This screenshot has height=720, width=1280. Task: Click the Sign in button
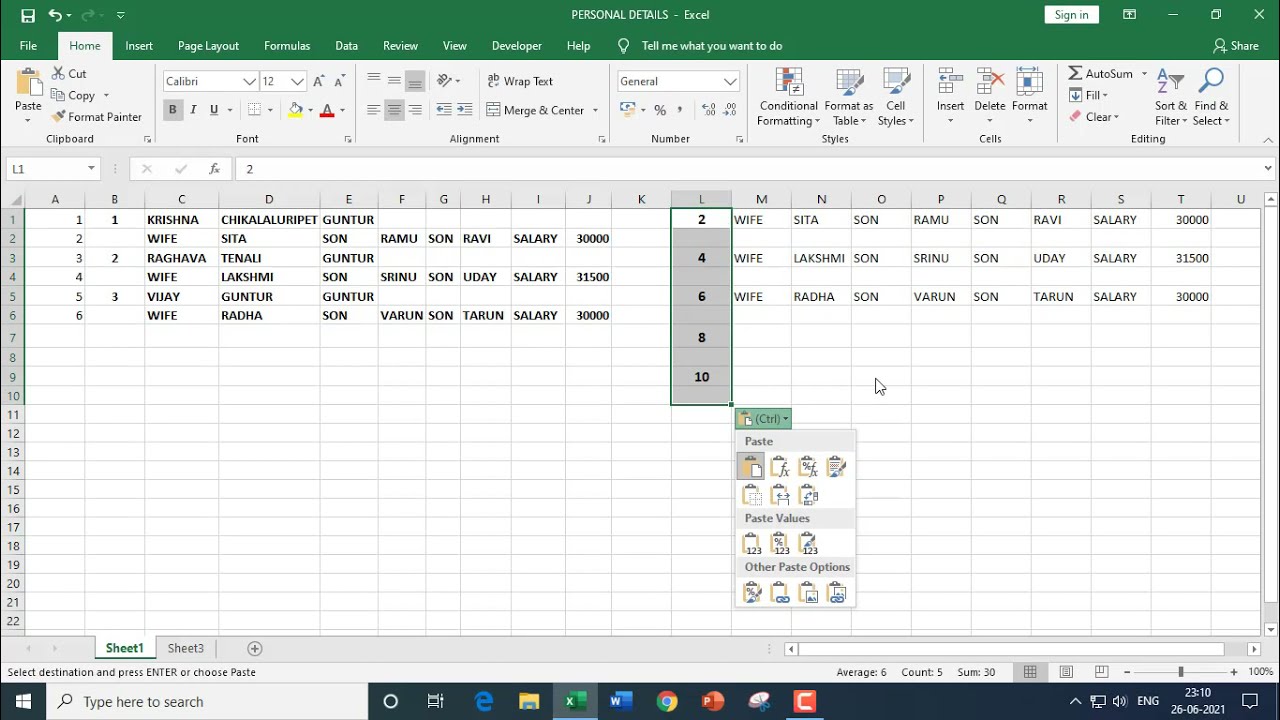(x=1071, y=15)
